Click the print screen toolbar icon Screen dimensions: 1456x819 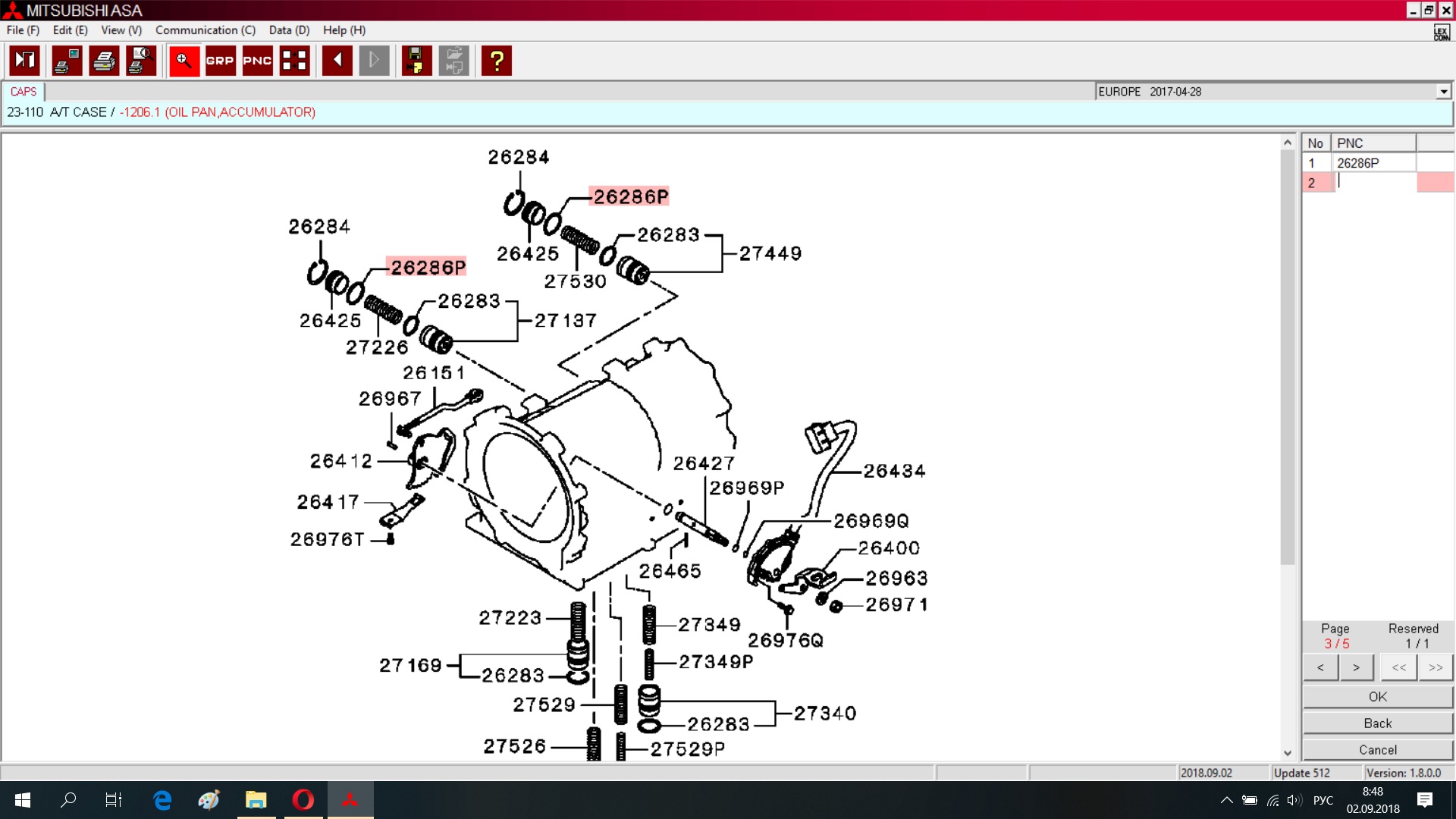[x=67, y=61]
